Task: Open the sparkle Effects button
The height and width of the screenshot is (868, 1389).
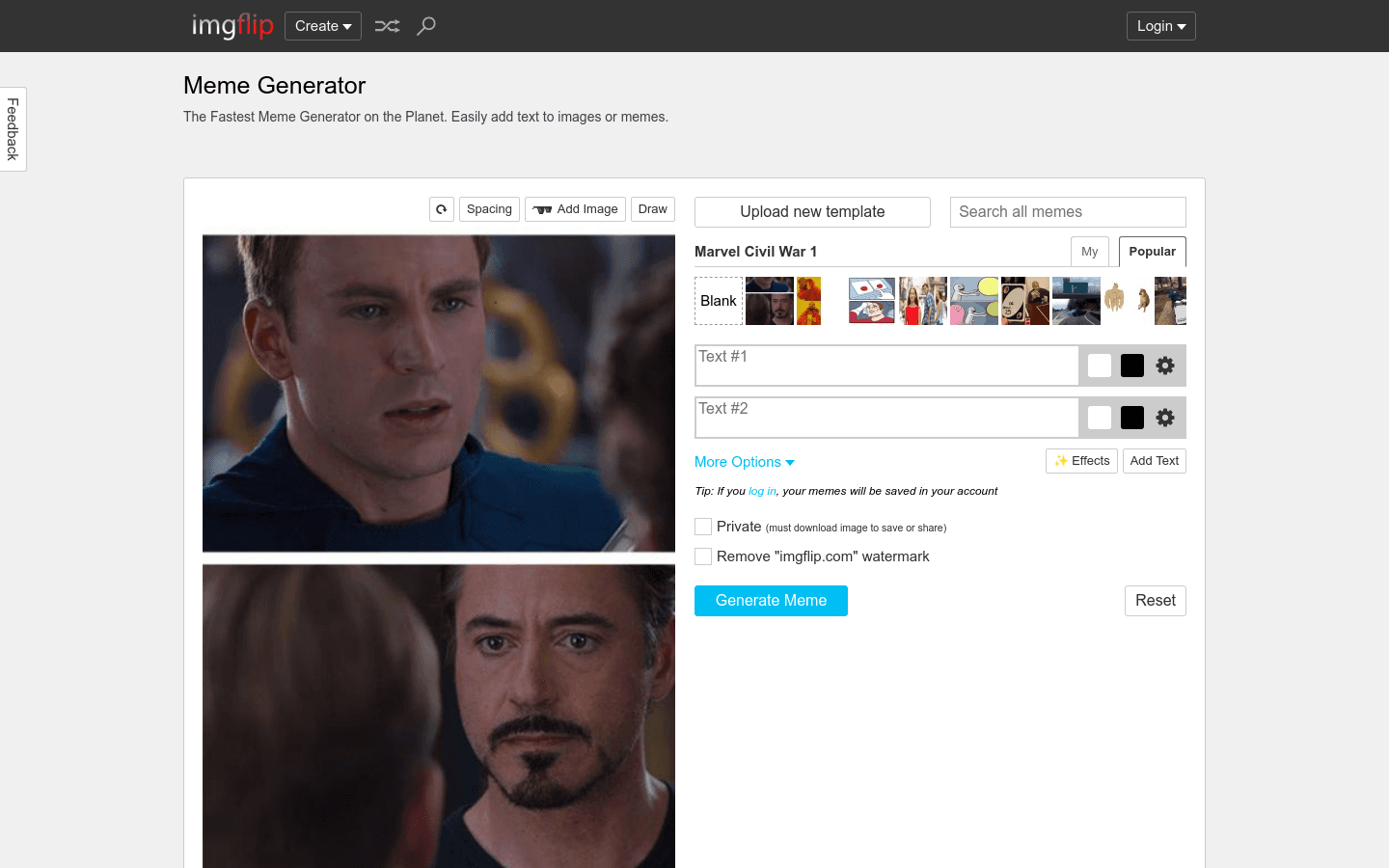Action: (1081, 461)
